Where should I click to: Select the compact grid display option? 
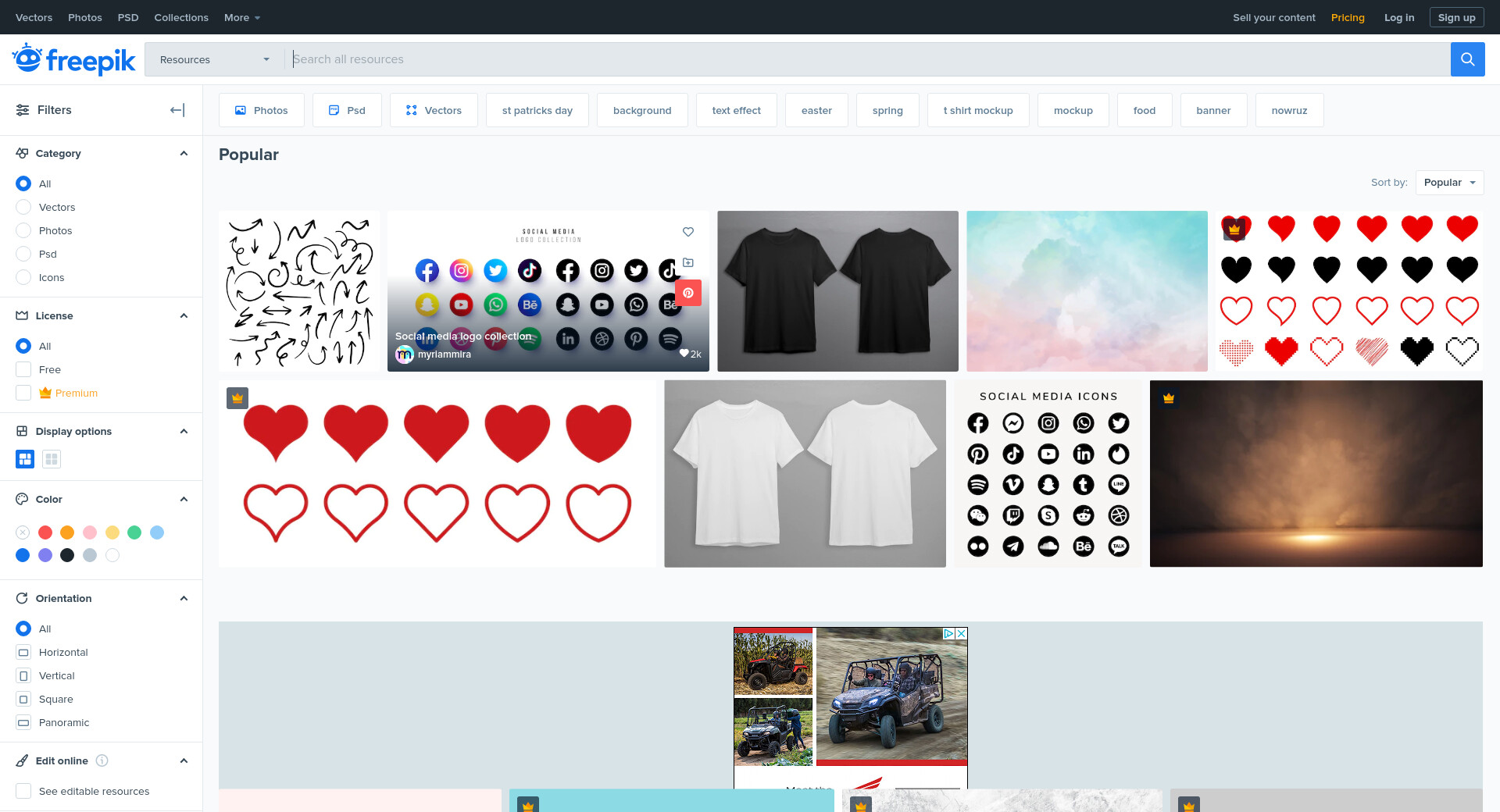[x=52, y=459]
